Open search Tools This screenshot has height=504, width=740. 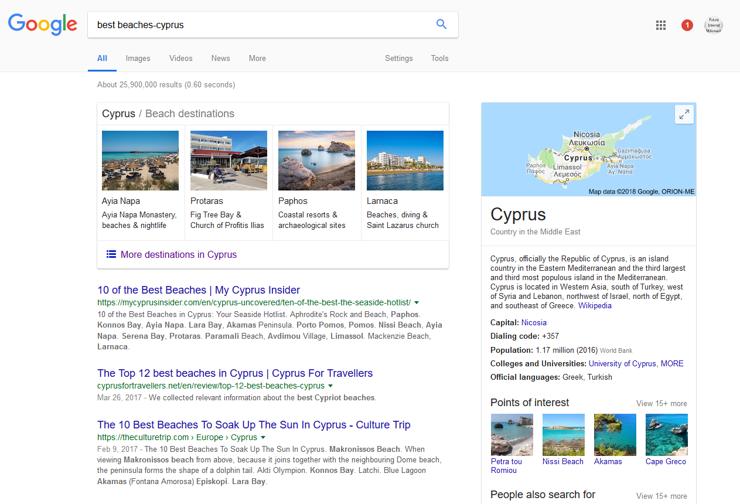pyautogui.click(x=439, y=58)
